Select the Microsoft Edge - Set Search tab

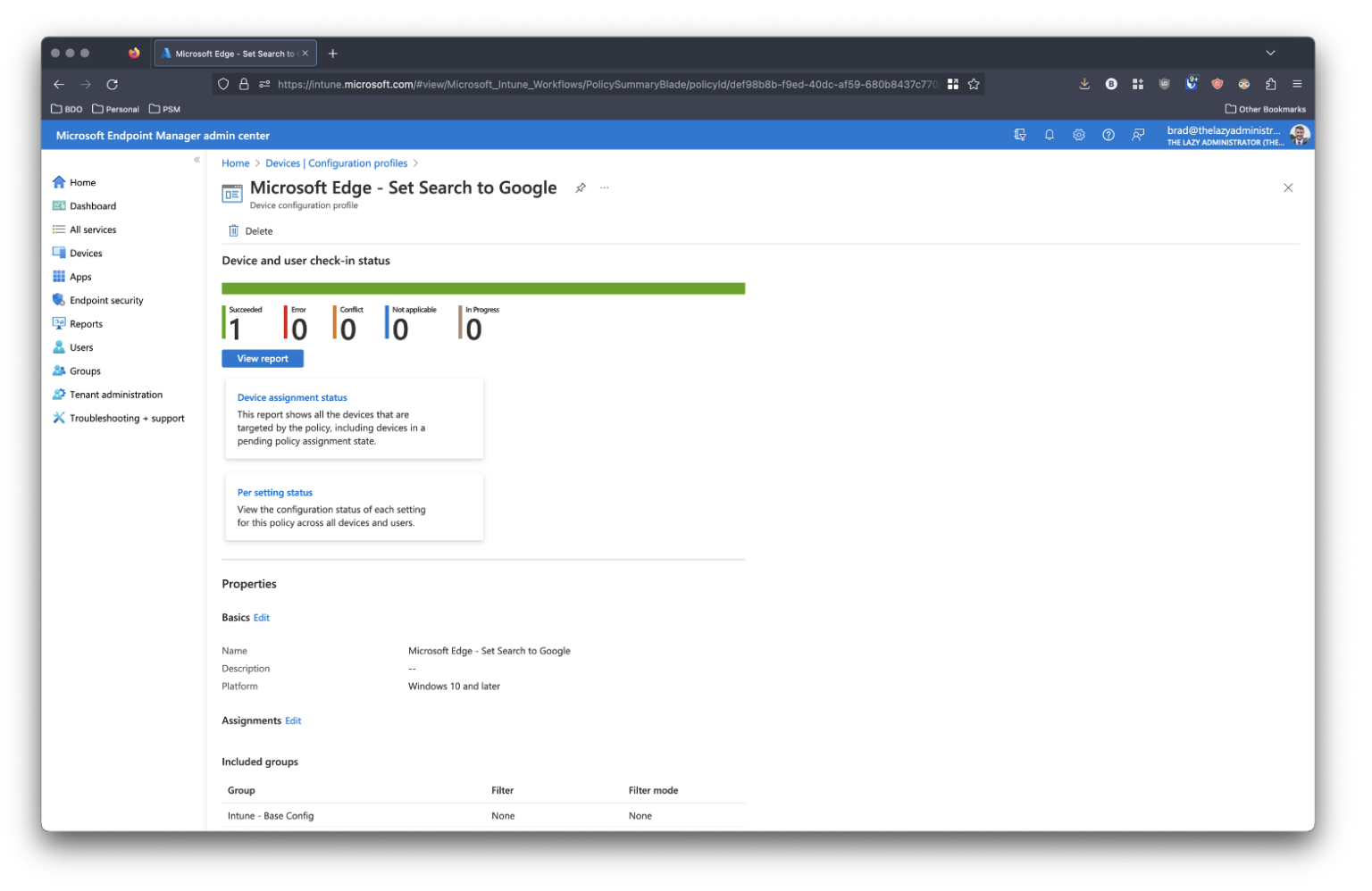[x=235, y=54]
